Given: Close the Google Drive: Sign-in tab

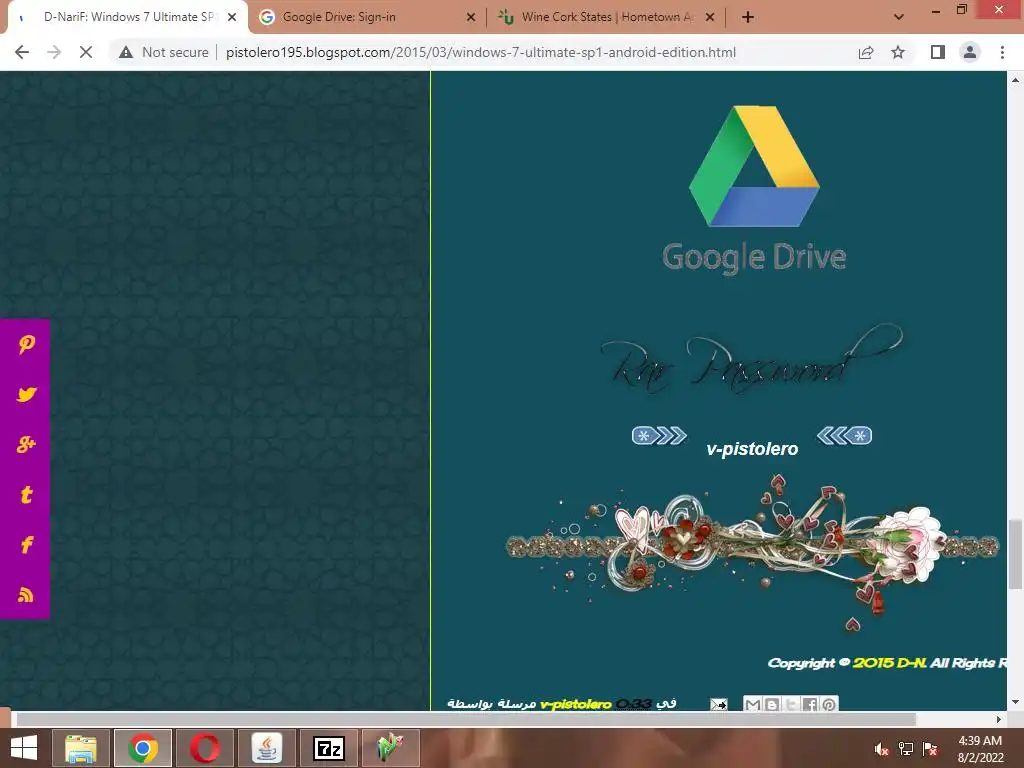Looking at the screenshot, I should pos(471,17).
